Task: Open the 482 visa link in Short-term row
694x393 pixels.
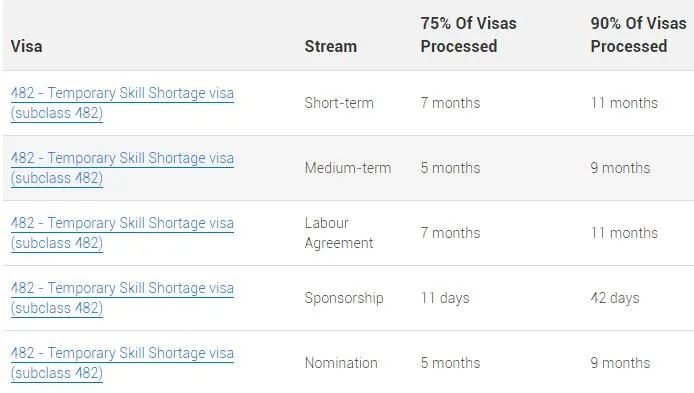Action: (122, 103)
